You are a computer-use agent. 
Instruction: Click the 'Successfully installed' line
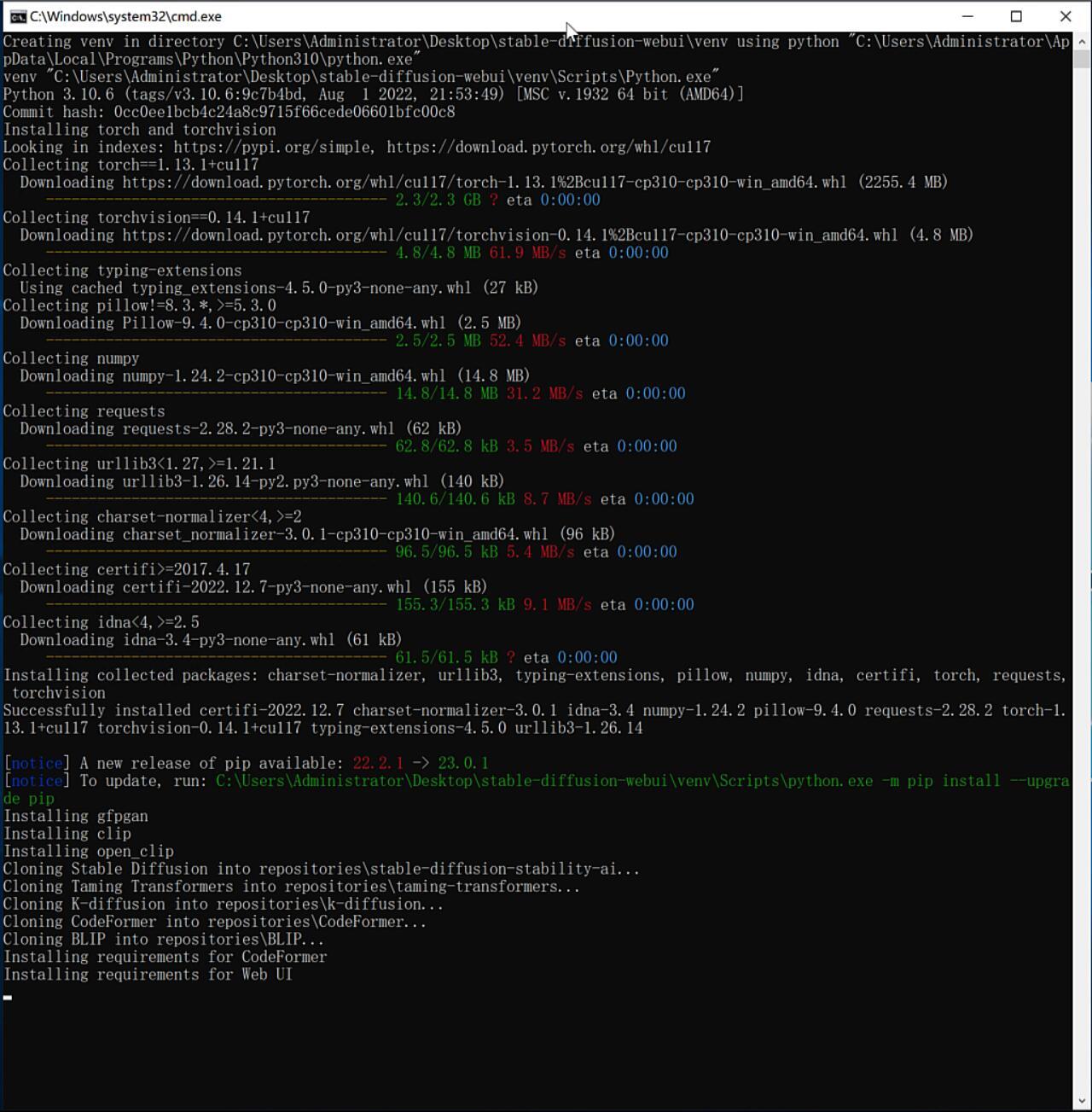point(535,719)
